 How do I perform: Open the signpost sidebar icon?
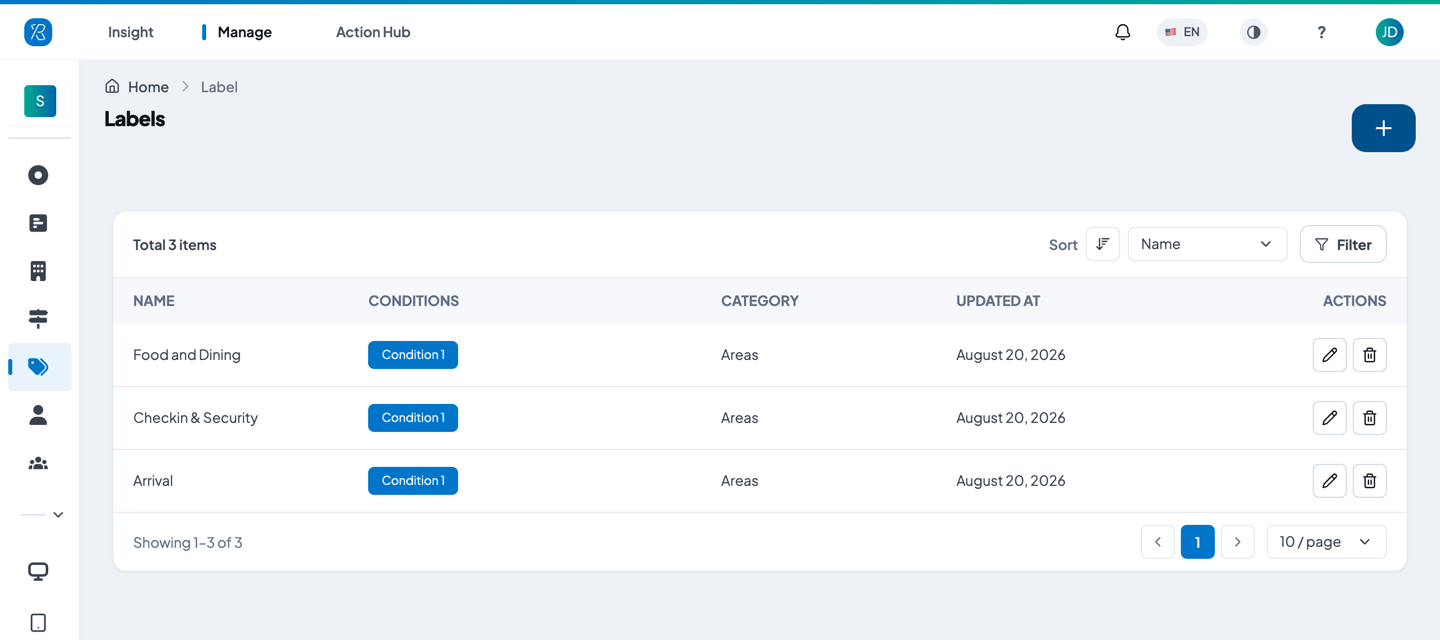coord(38,319)
